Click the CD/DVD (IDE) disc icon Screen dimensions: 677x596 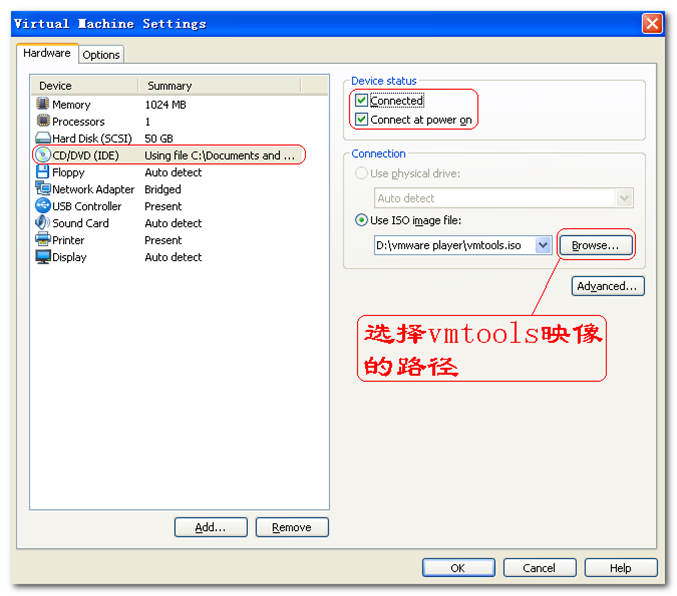(42, 155)
